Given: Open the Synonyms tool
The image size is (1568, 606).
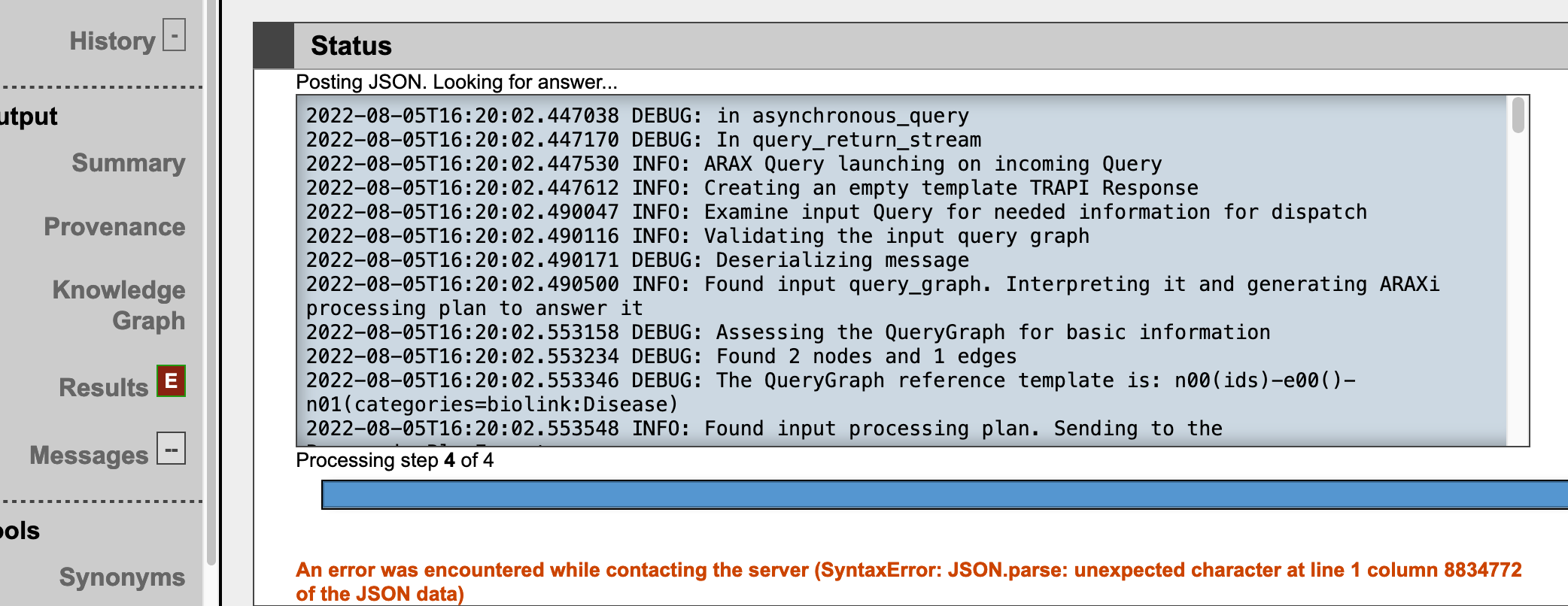Looking at the screenshot, I should (x=122, y=577).
